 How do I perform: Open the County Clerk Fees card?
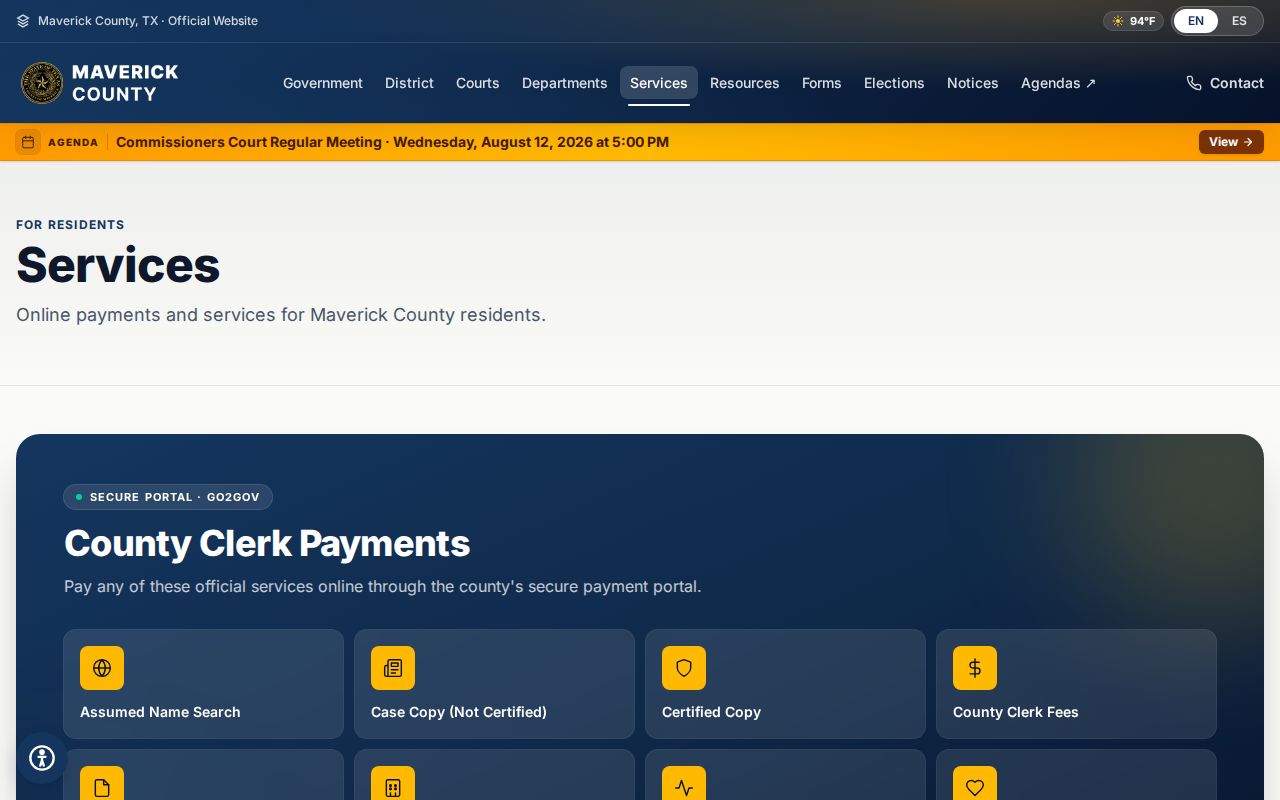click(1077, 684)
